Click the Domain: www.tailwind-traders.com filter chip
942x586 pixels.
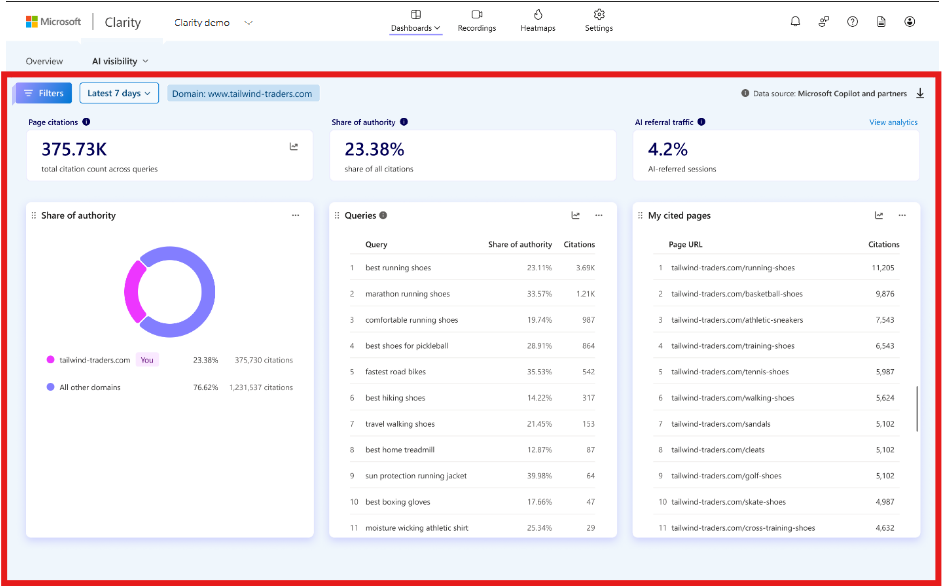243,94
